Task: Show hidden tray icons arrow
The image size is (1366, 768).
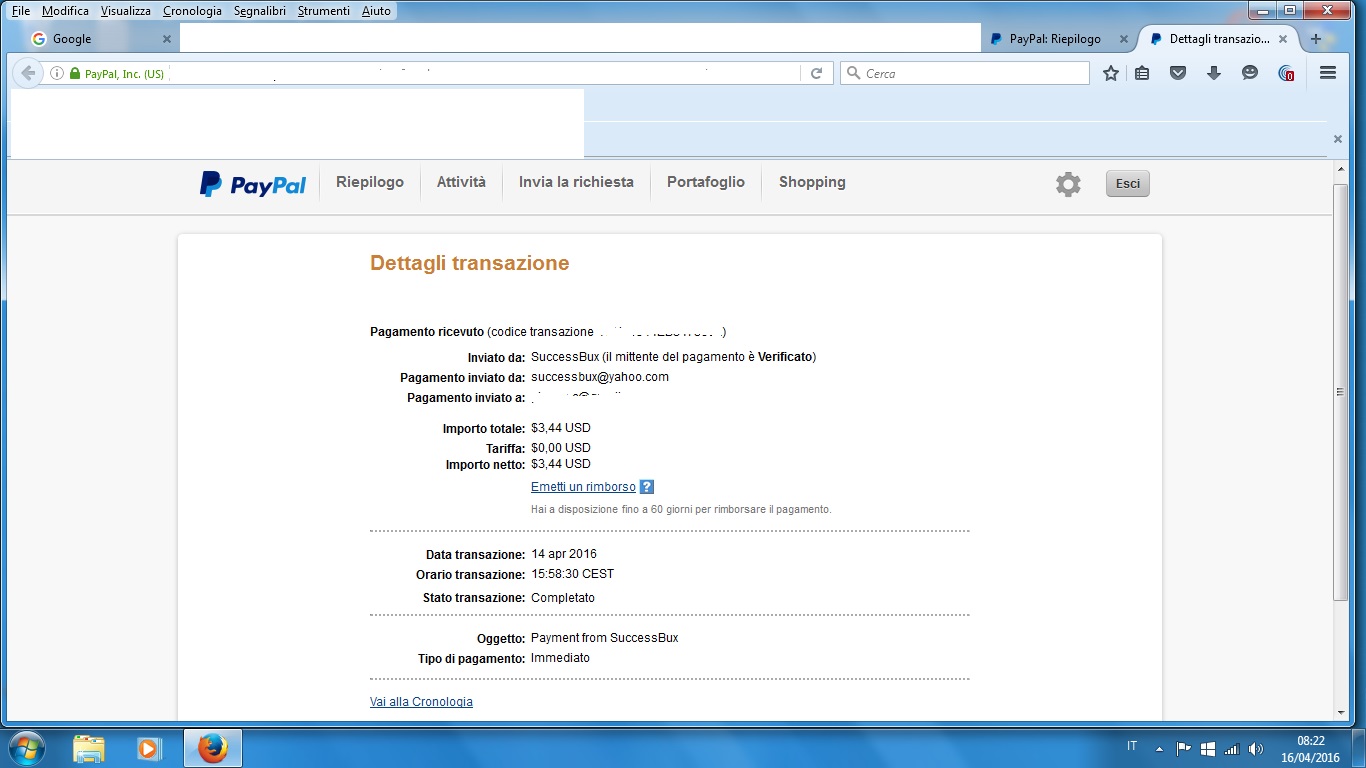Action: pos(1159,748)
